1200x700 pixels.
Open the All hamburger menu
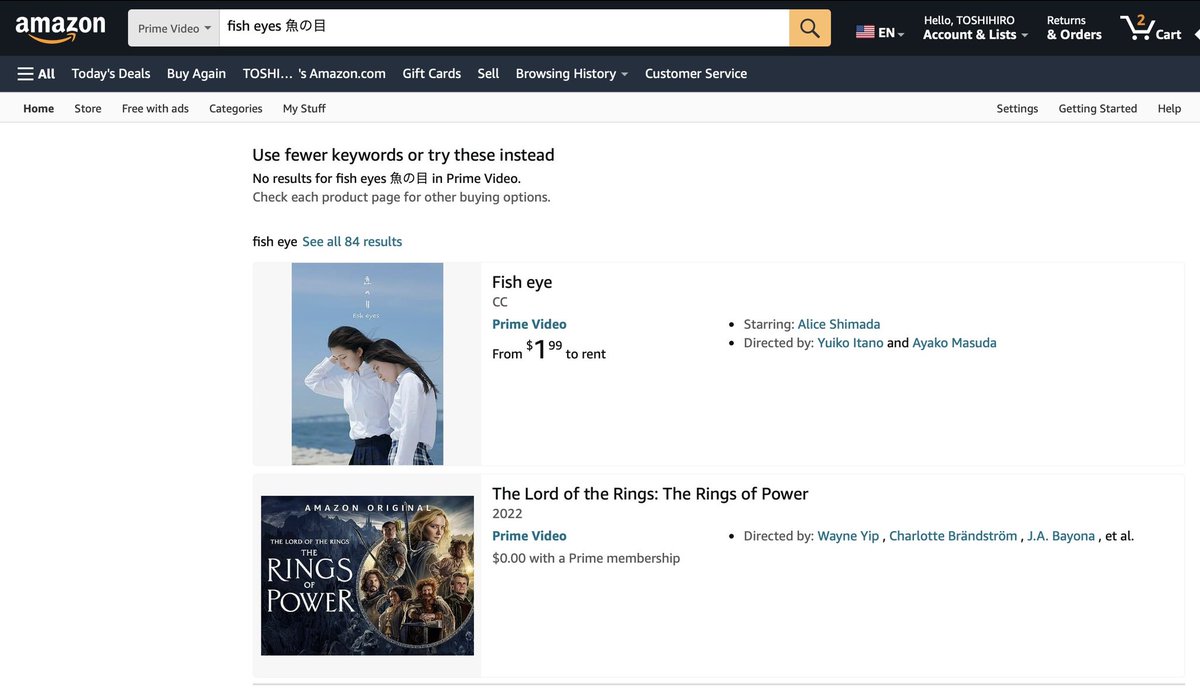[36, 74]
